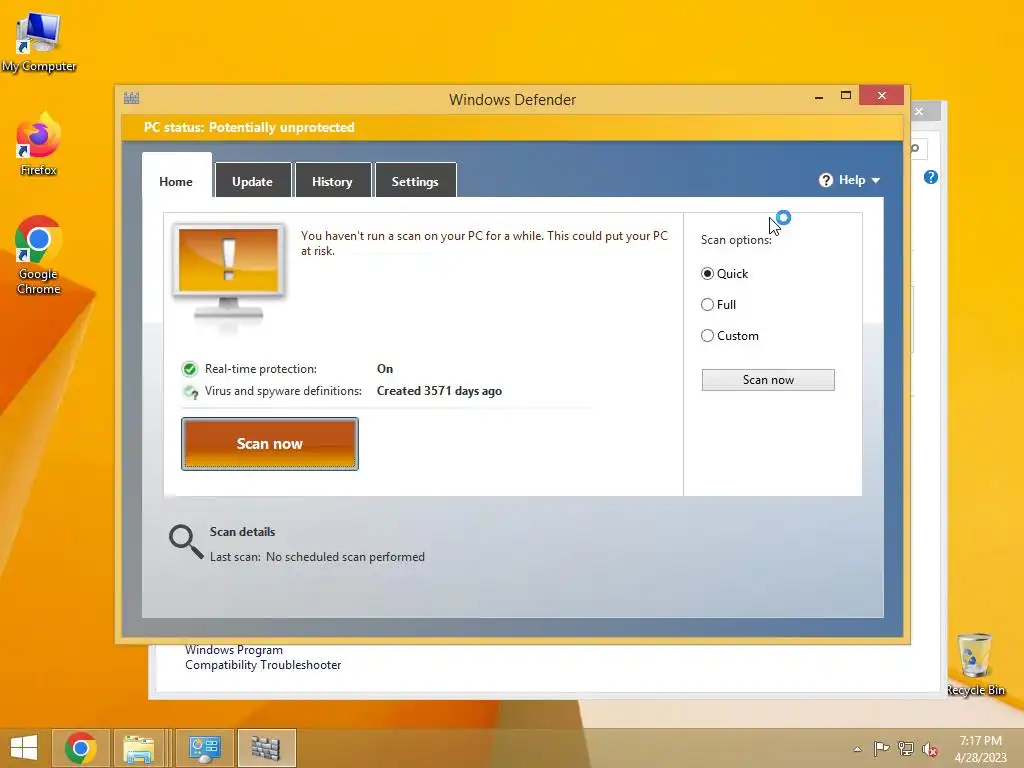1024x768 pixels.
Task: Click the muted volume tray icon
Action: click(x=930, y=749)
